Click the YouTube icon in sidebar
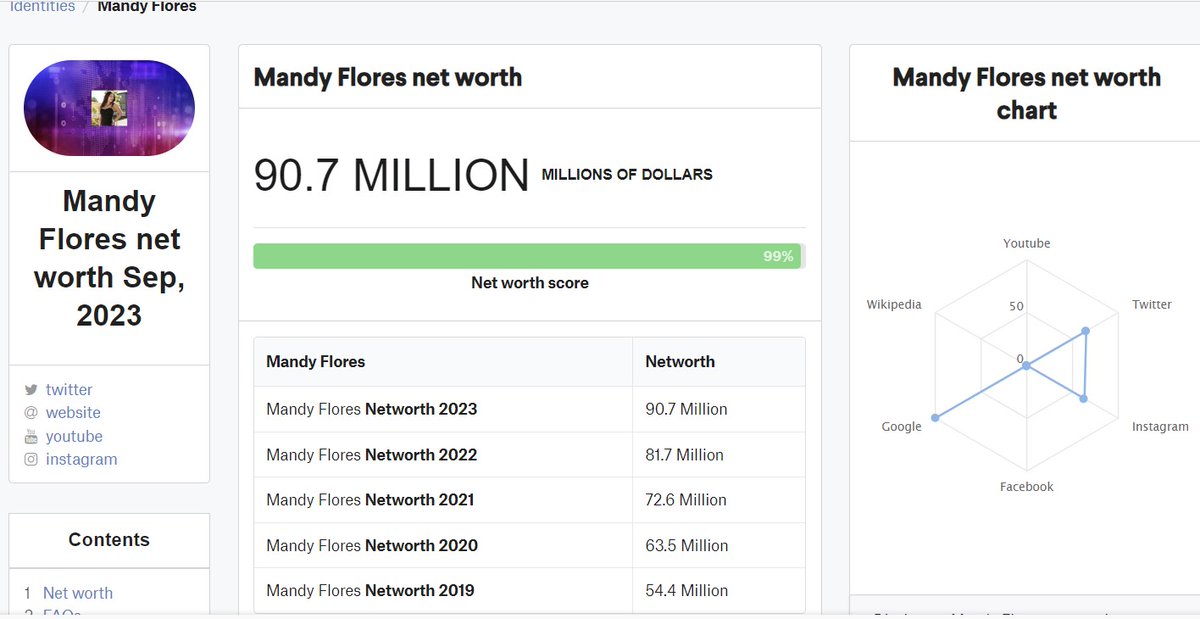Viewport: 1200px width, 619px height. point(31,437)
